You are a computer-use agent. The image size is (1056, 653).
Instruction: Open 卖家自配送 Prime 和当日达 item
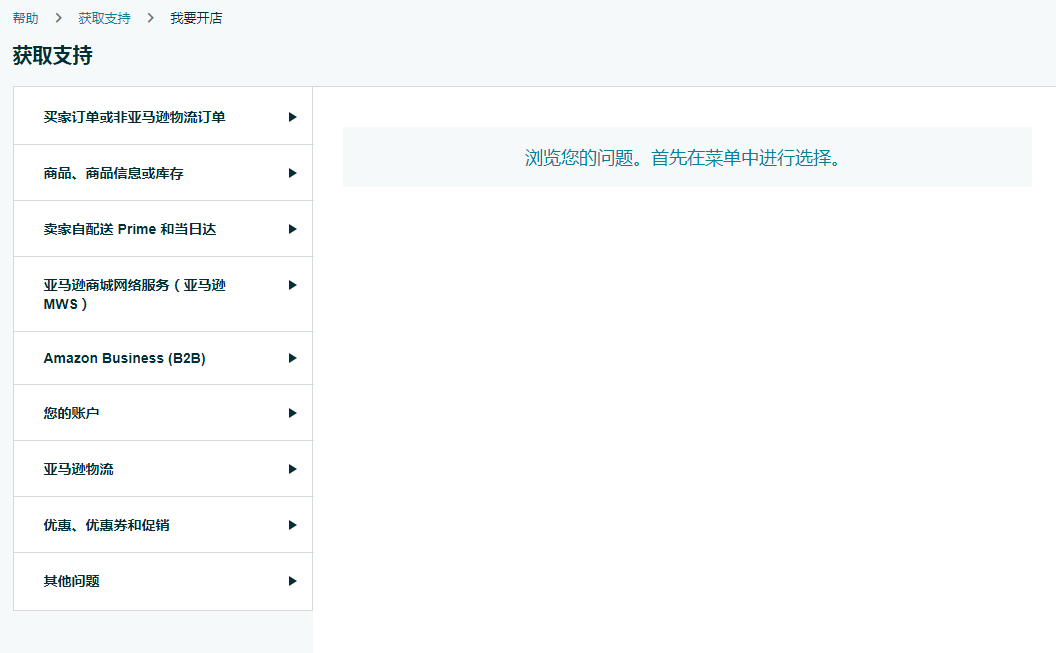163,229
